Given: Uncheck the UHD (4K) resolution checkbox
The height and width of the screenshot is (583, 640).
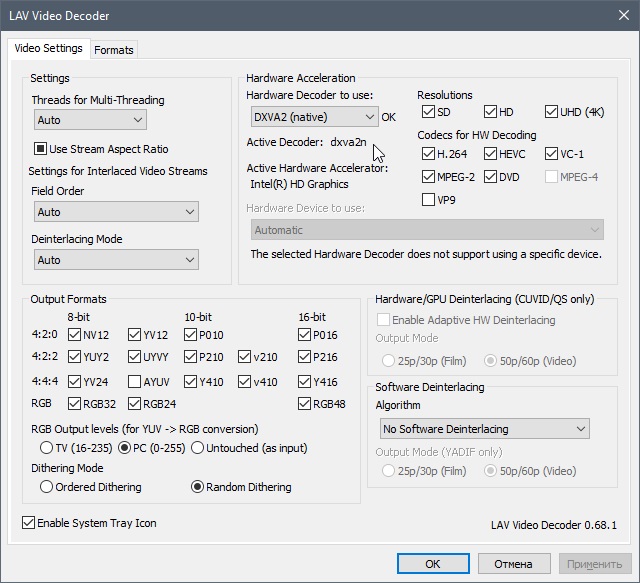Looking at the screenshot, I should click(x=553, y=112).
